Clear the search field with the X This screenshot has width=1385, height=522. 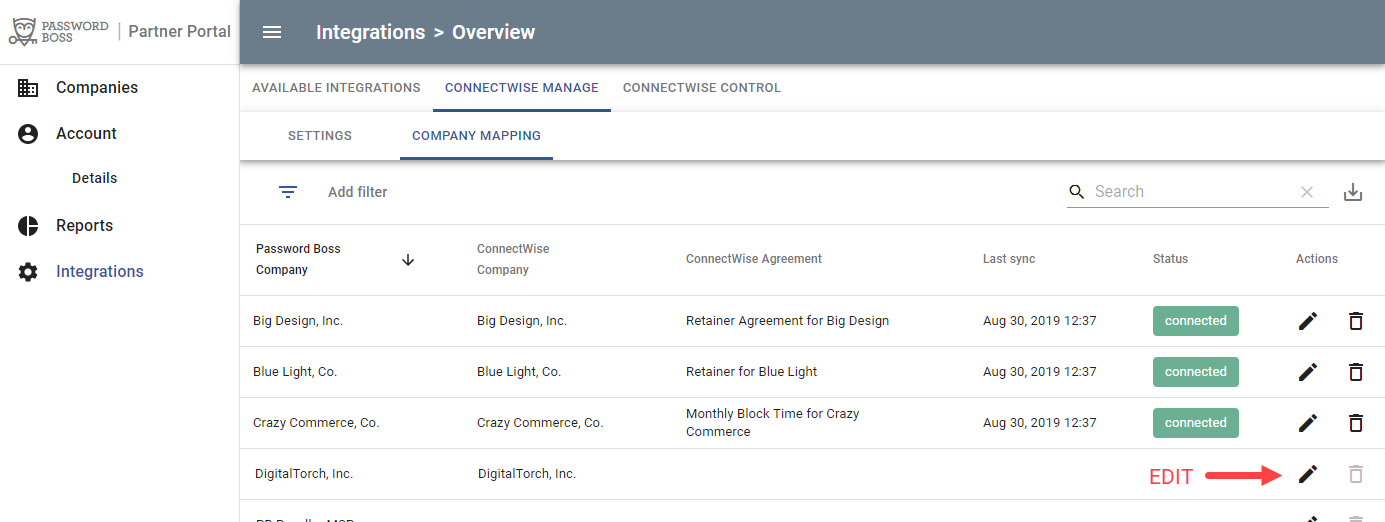point(1307,192)
